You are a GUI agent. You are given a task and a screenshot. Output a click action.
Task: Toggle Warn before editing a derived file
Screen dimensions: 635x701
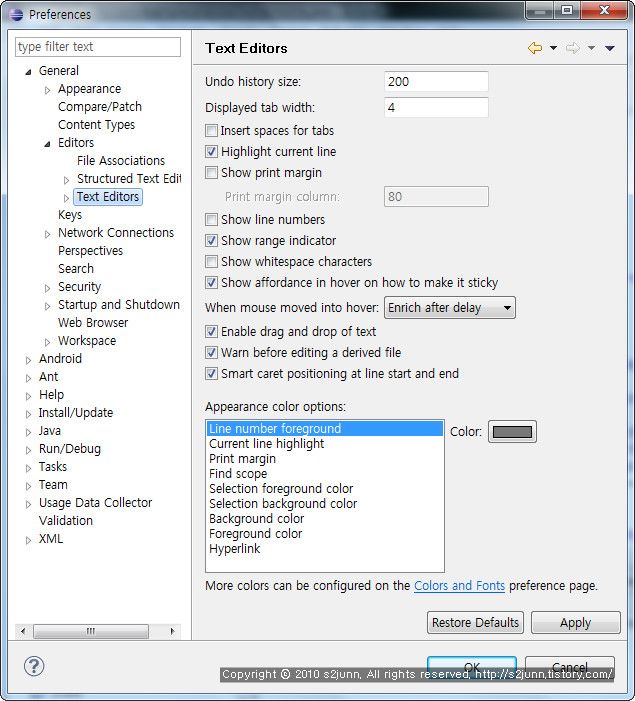(x=211, y=353)
